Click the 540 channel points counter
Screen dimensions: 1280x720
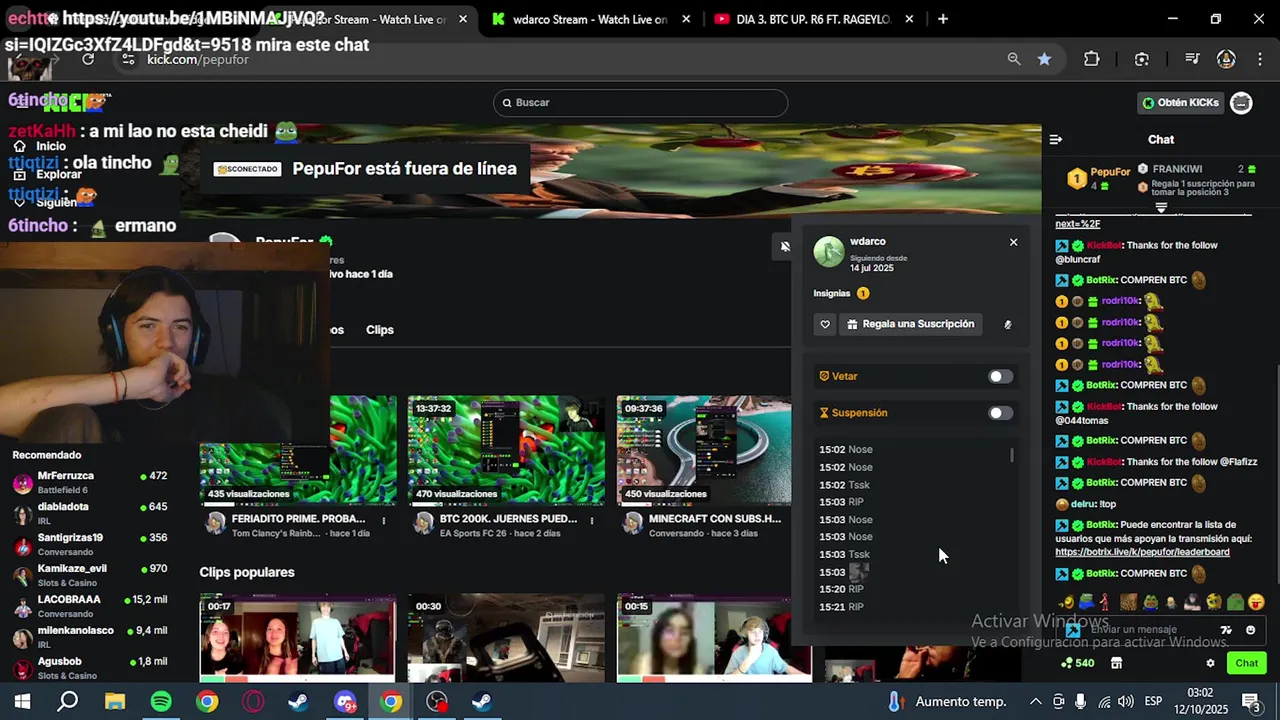(x=1078, y=663)
